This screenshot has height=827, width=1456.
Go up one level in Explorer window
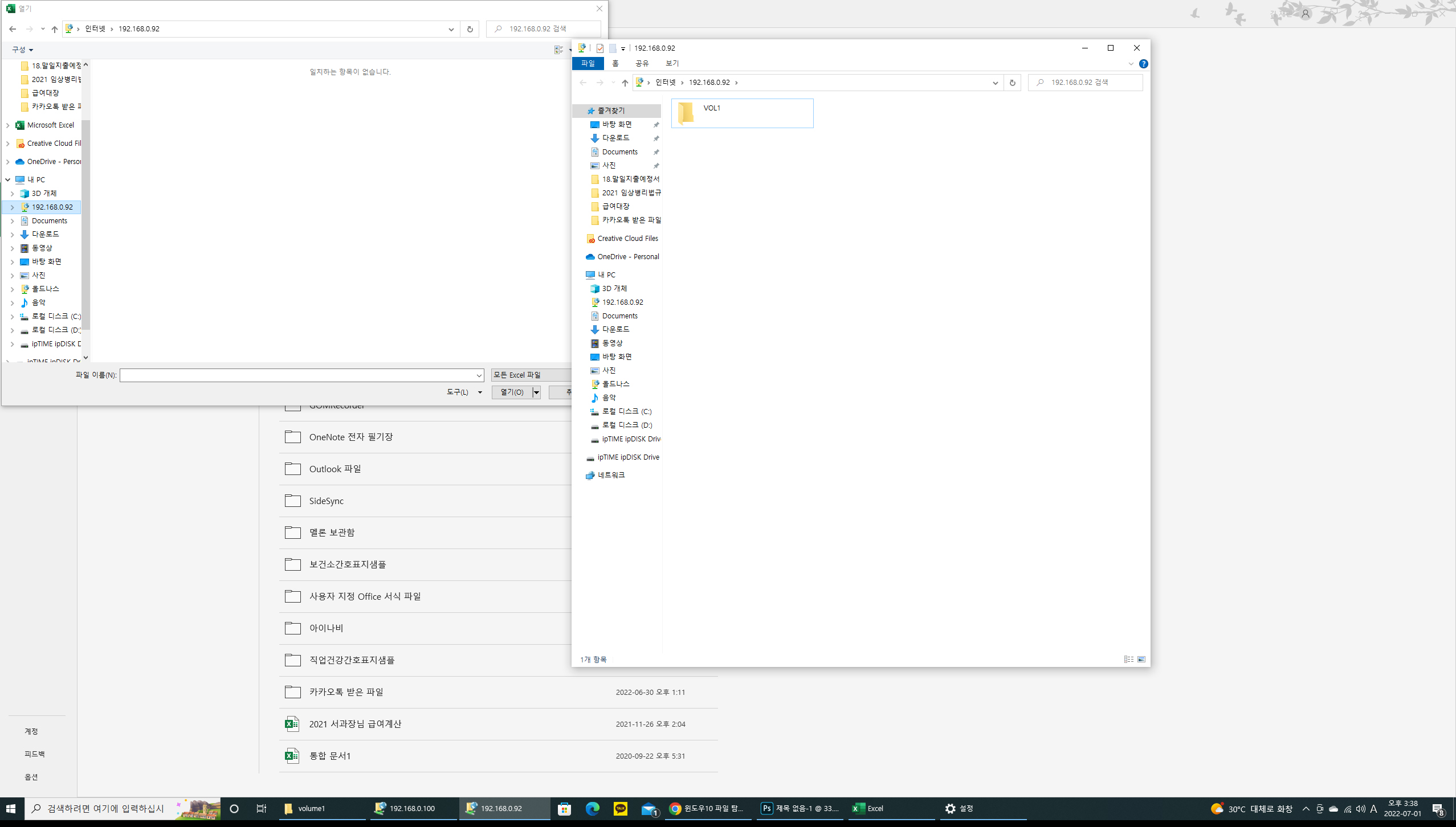pos(625,83)
